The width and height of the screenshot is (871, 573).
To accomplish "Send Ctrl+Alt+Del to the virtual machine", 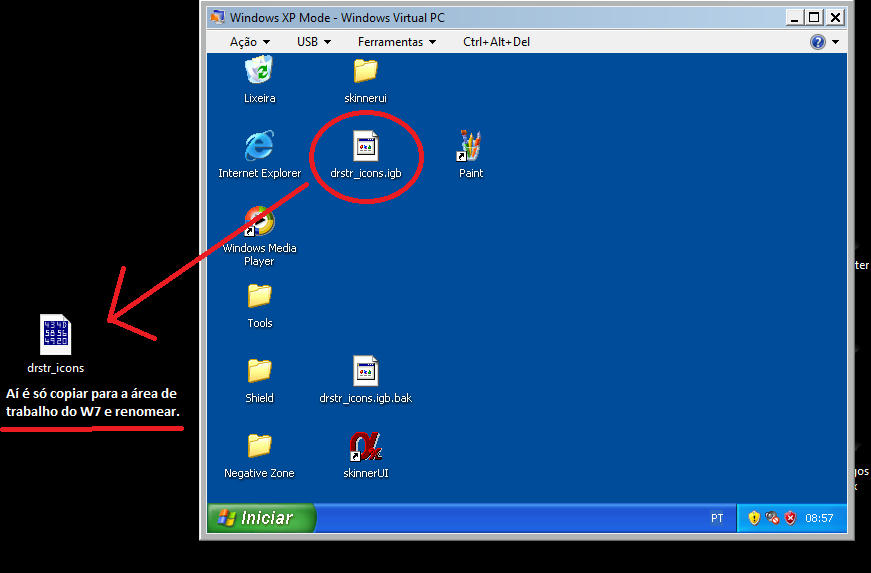I will [x=497, y=42].
